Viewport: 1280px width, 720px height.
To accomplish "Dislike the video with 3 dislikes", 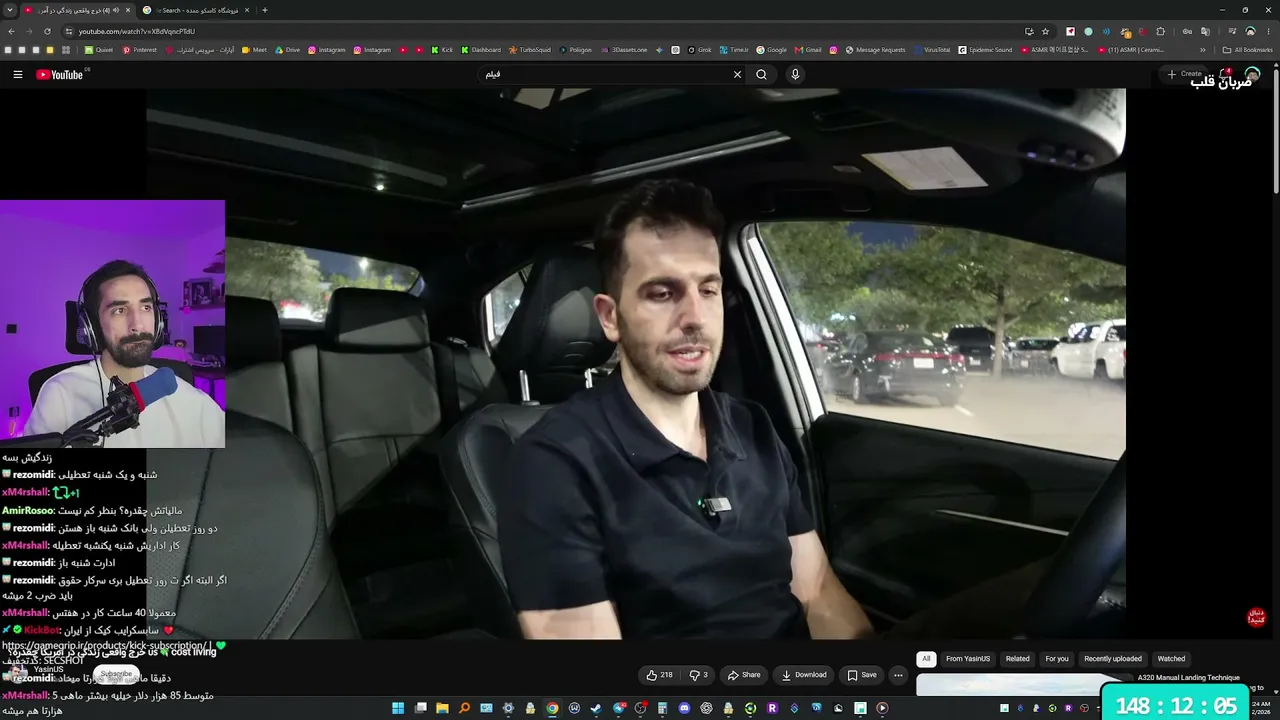I will coord(699,675).
